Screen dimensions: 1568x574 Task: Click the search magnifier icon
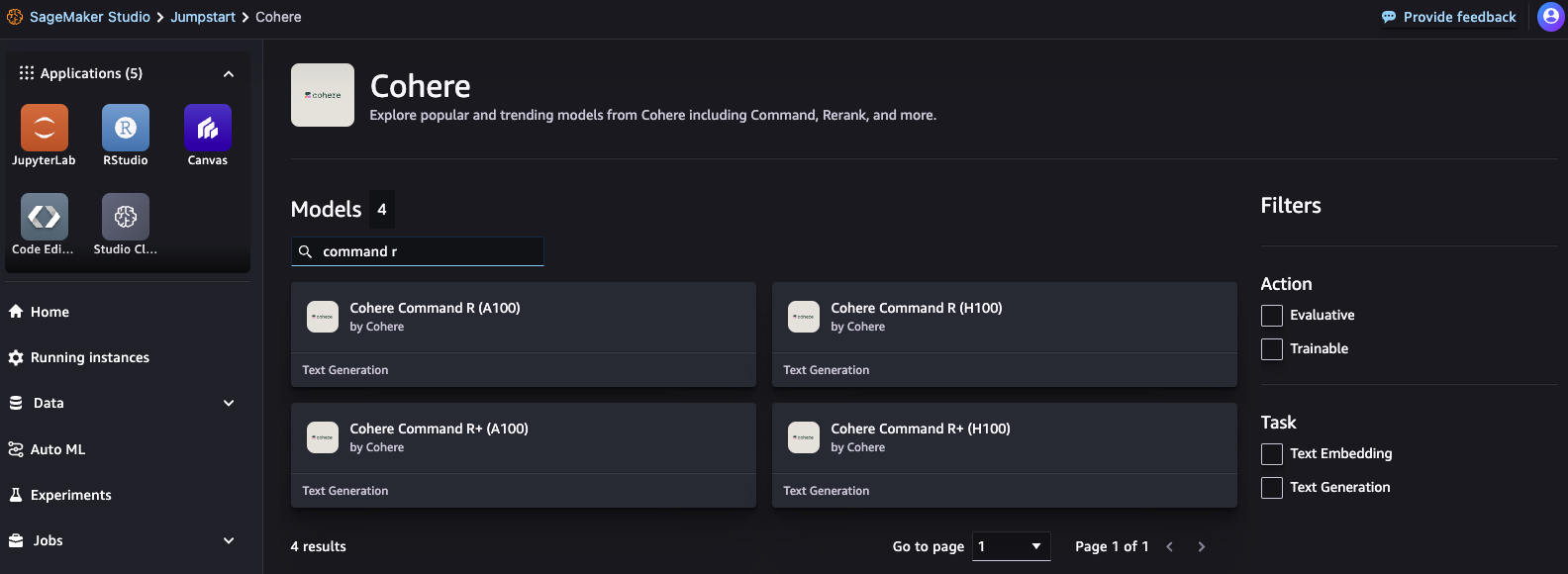(x=306, y=251)
